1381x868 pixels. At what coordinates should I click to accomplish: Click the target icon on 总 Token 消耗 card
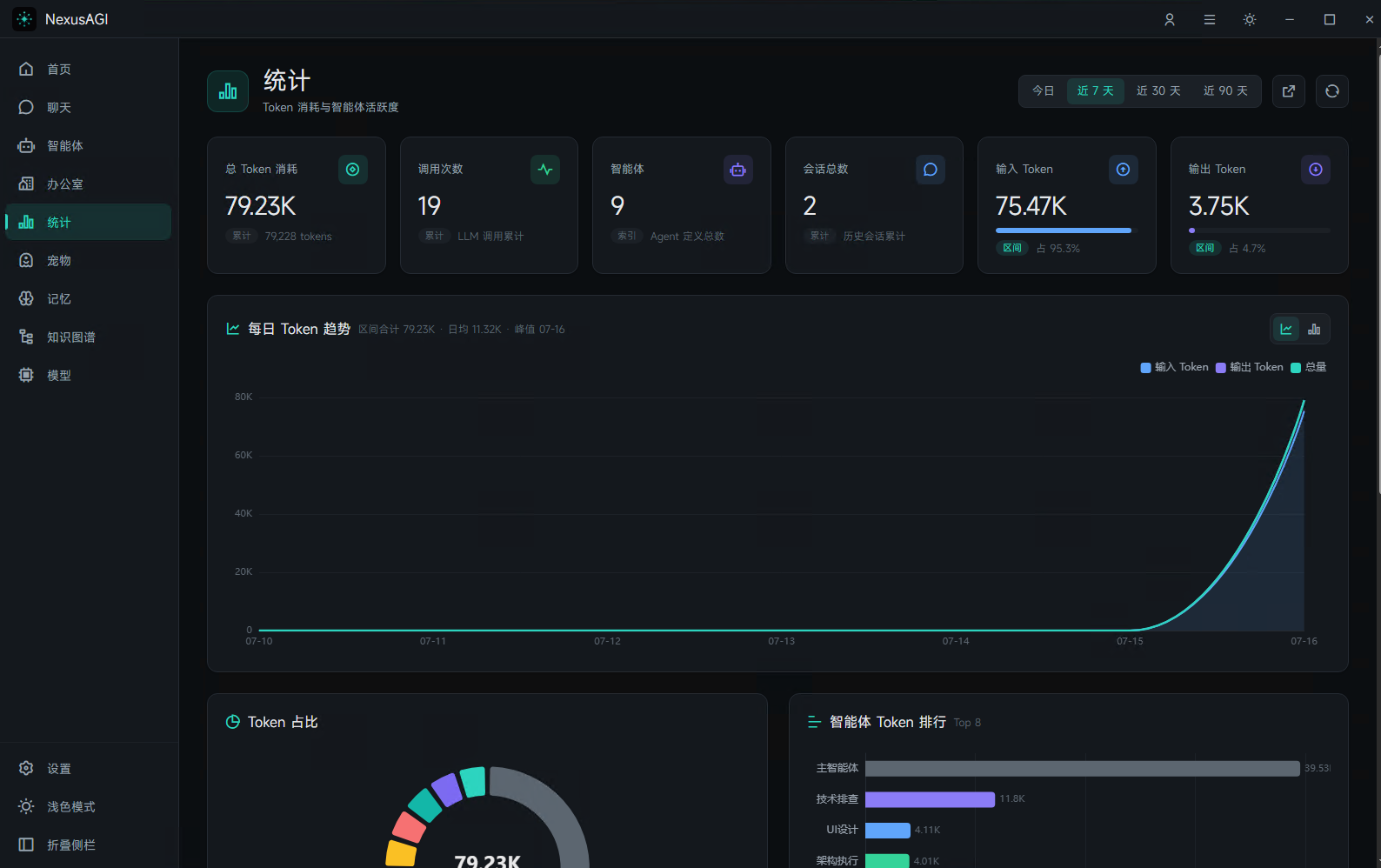coord(353,170)
